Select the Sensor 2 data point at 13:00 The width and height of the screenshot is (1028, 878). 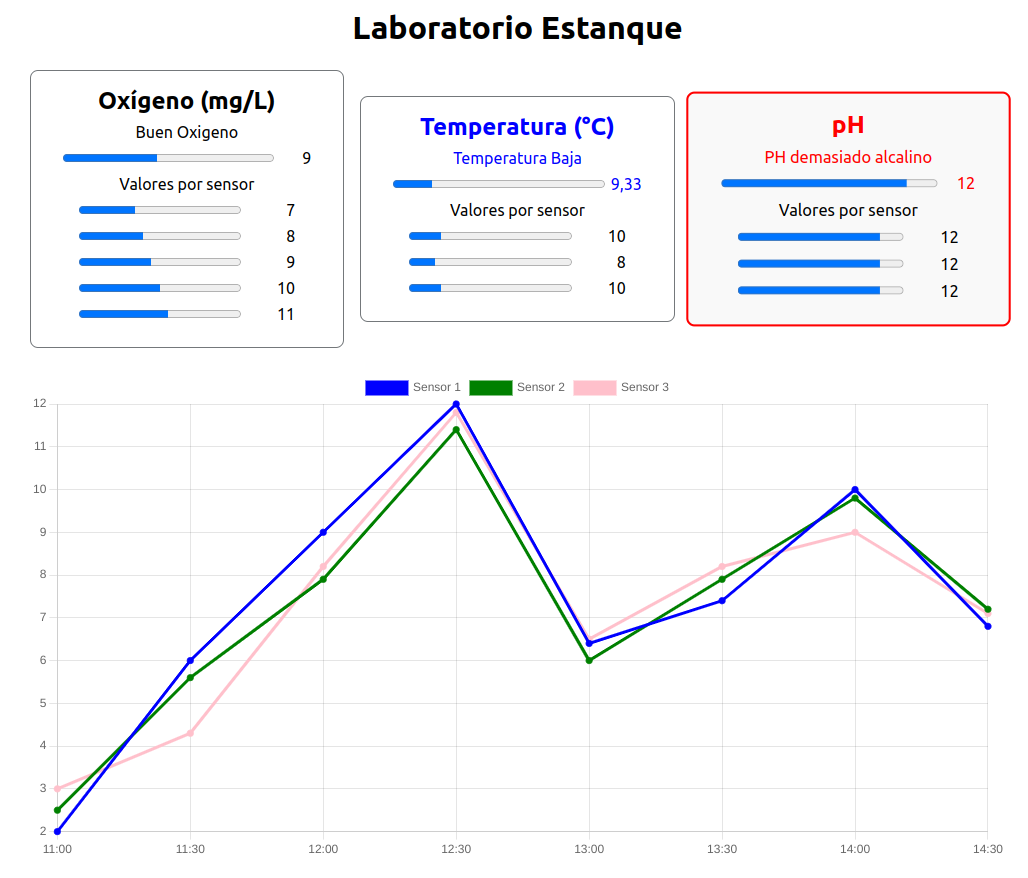pos(589,660)
